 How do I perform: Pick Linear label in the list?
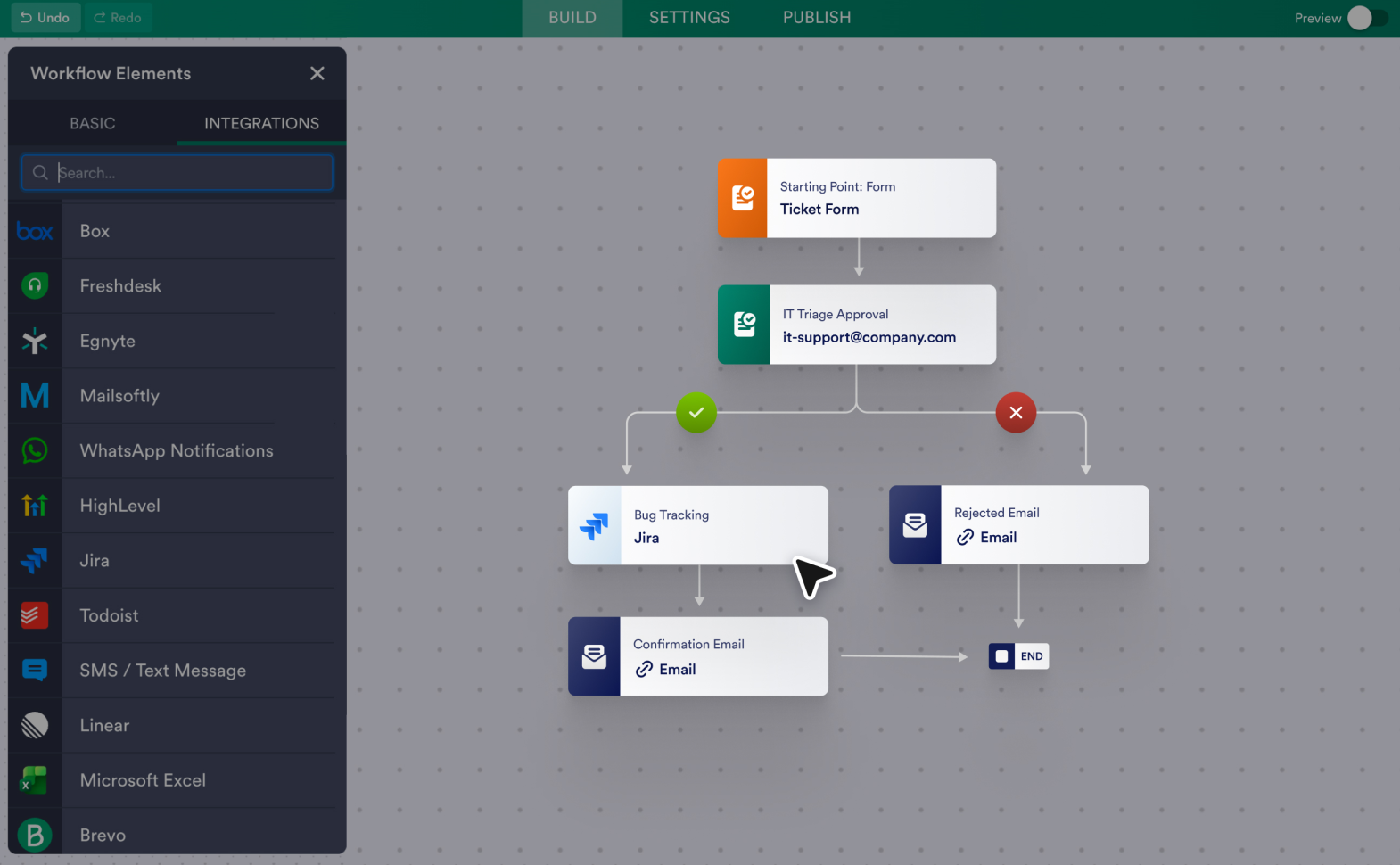(104, 726)
